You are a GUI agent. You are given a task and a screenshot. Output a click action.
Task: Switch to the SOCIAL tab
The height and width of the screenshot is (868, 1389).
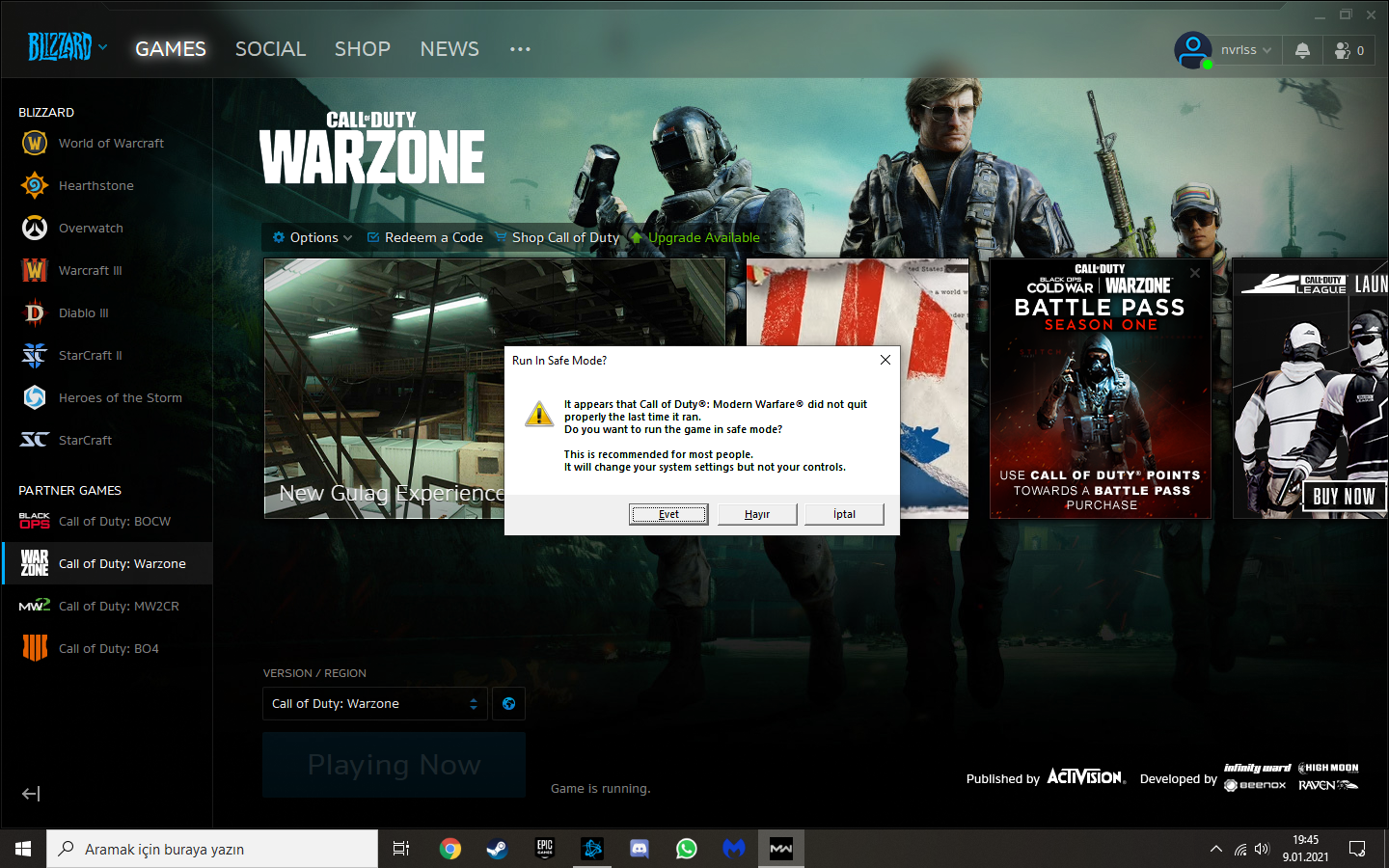[x=270, y=49]
